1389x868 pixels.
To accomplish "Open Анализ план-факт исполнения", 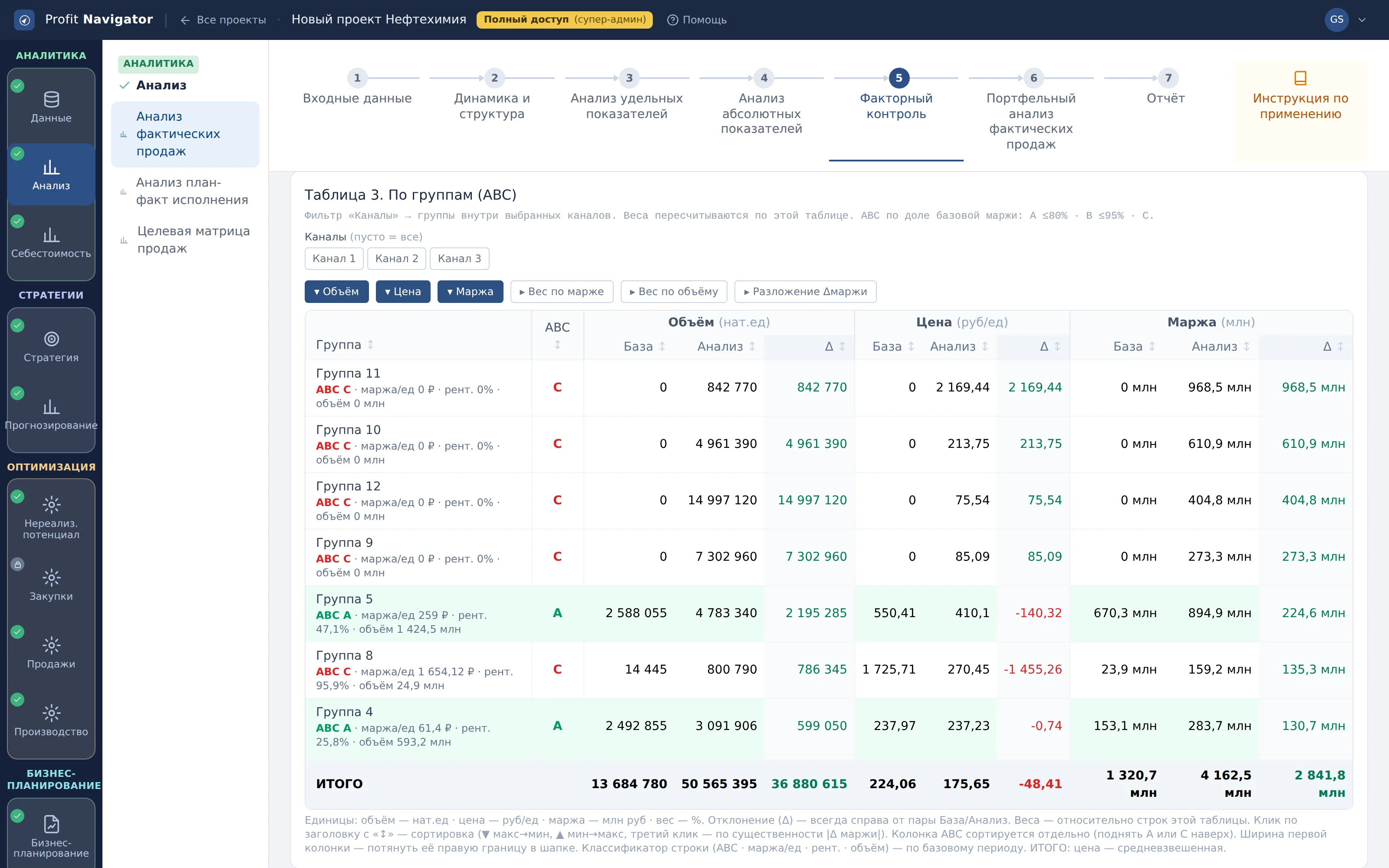I will (x=185, y=191).
